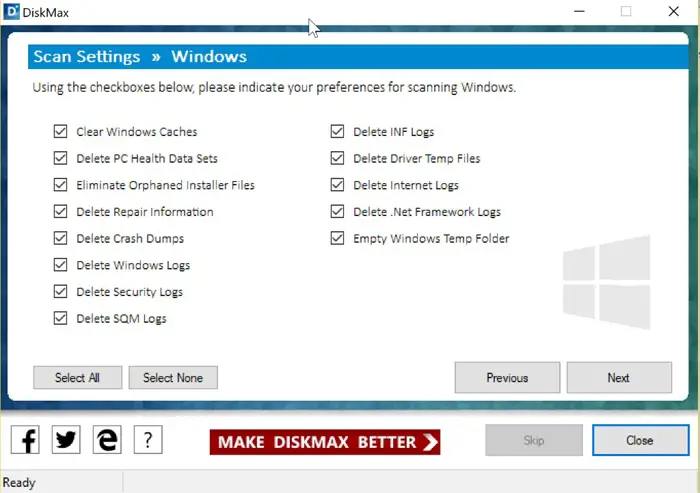This screenshot has width=700, height=493.
Task: Click the Ready status bar text
Action: click(x=19, y=482)
